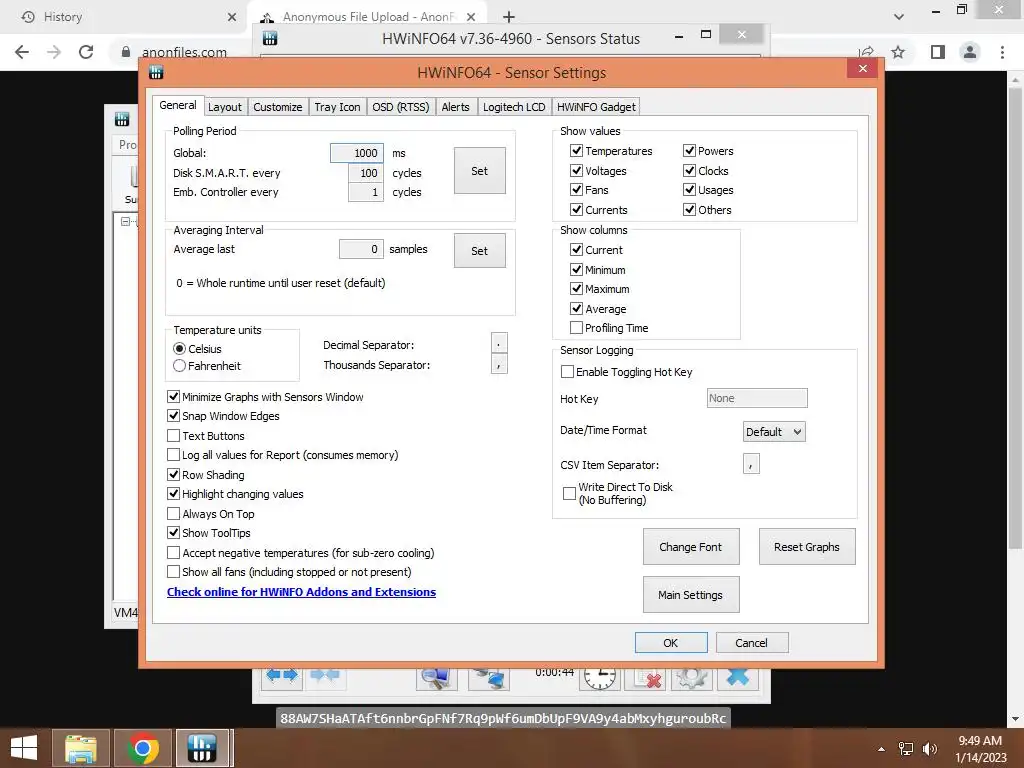Screen dimensions: 1024x768
Task: Click the magnifier monitor icon in Sensors Status toolbar
Action: tap(436, 678)
